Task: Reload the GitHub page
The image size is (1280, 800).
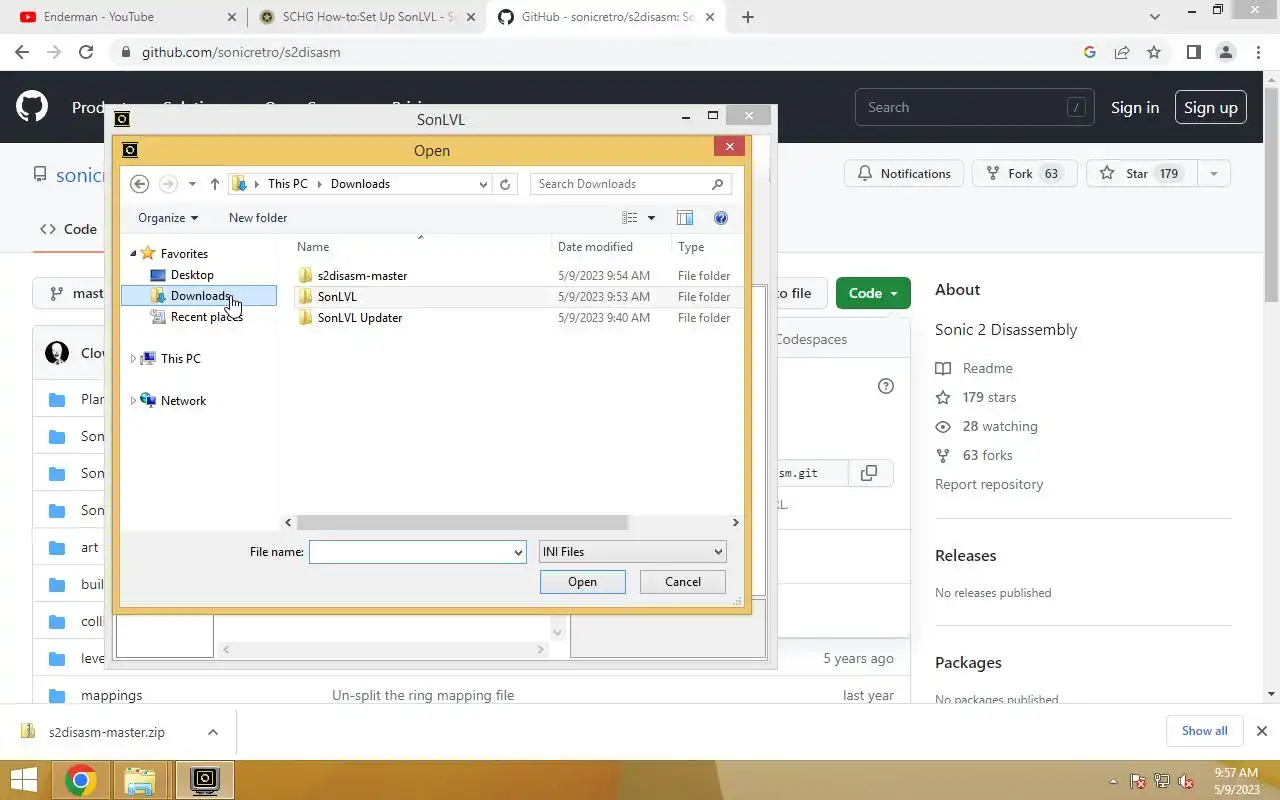Action: (86, 52)
